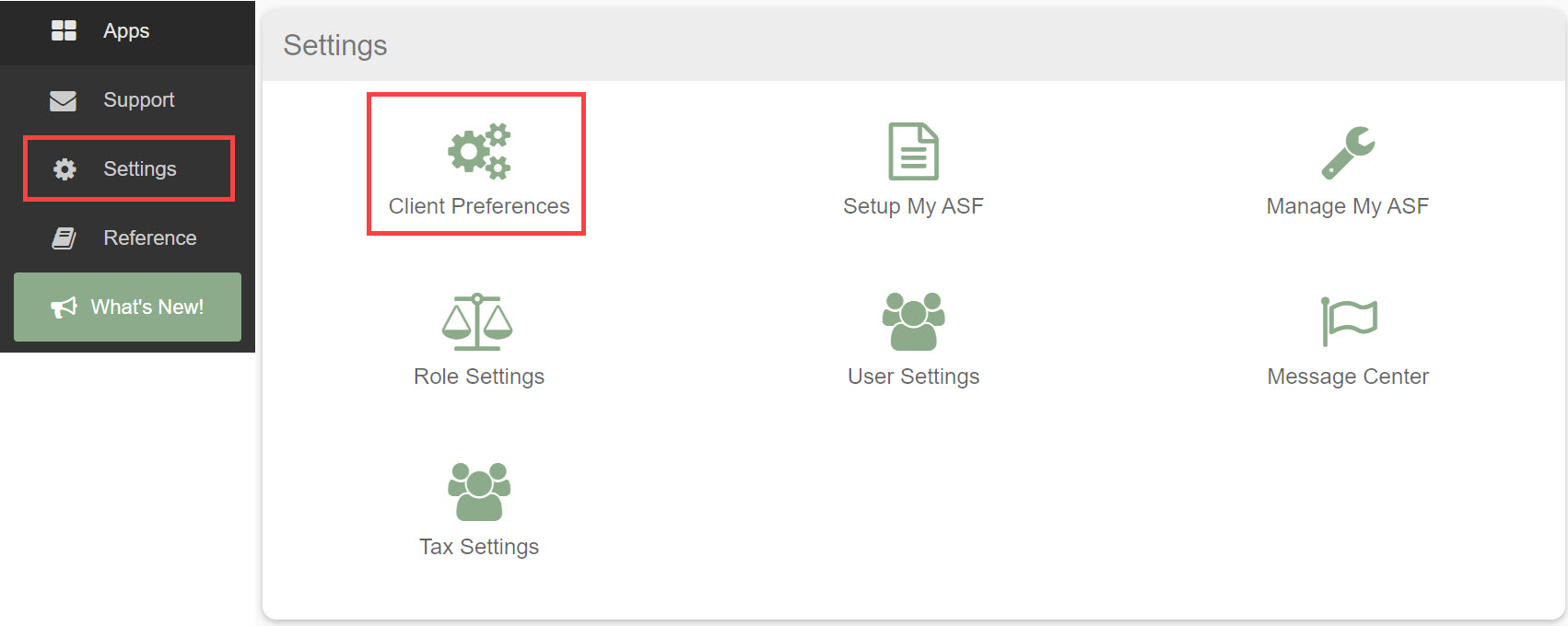Open Client Preferences gears icon
Viewport: 1568px width, 626px height.
pos(479,151)
